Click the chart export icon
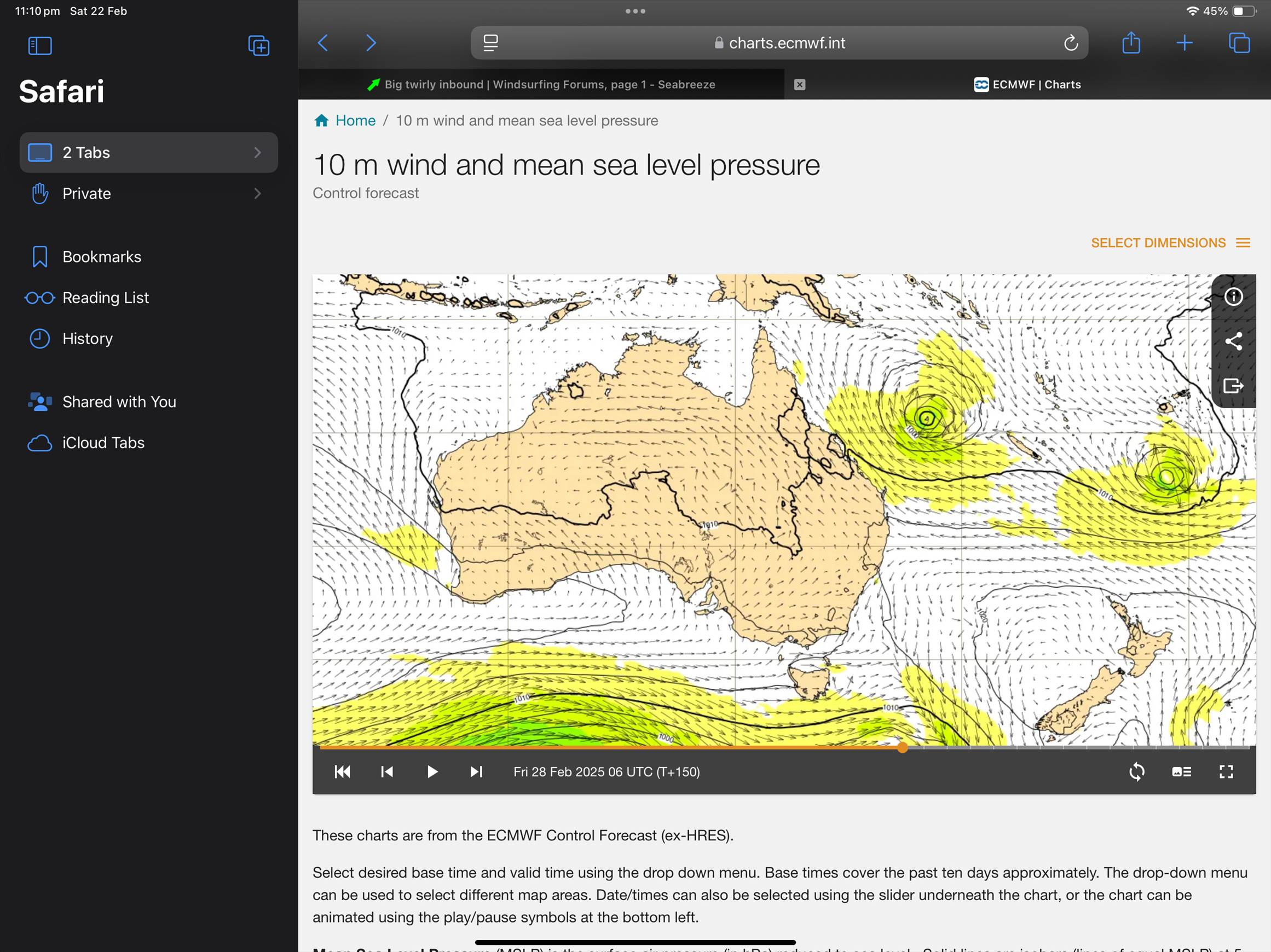The height and width of the screenshot is (952, 1271). pyautogui.click(x=1233, y=385)
